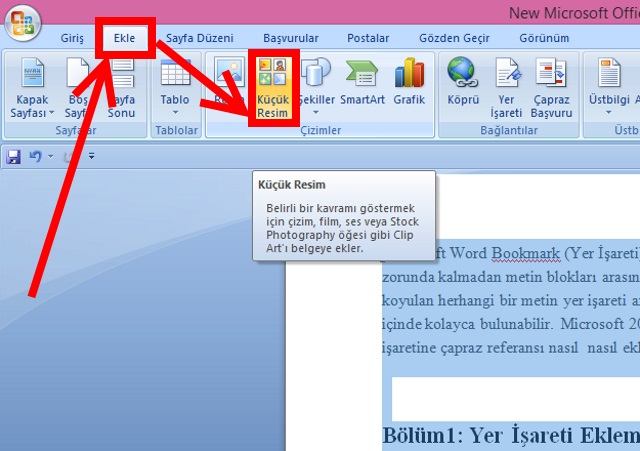Open the Ekle ribbon tab
Image resolution: width=640 pixels, height=451 pixels.
[124, 38]
